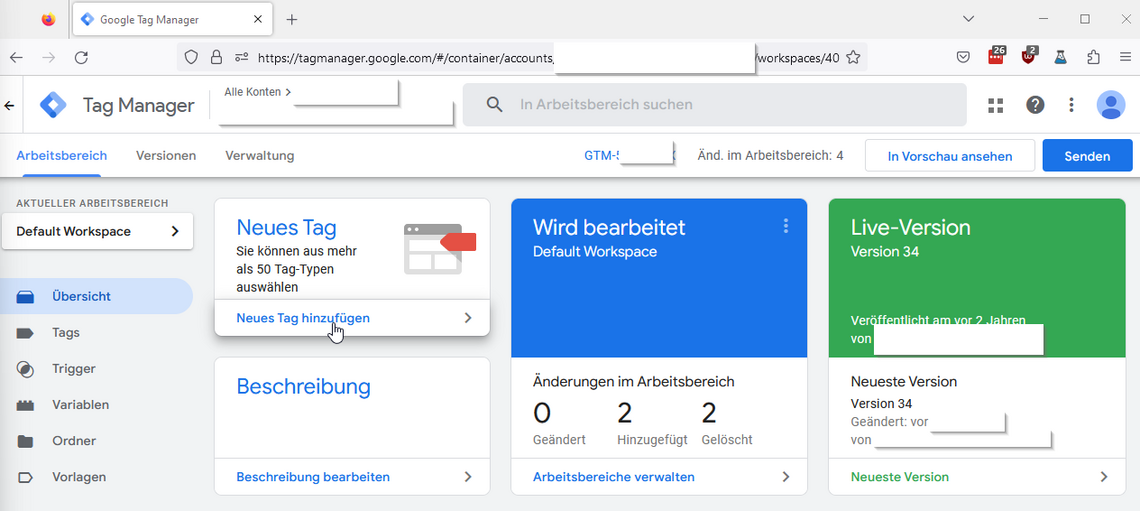Focus the In Arbeitsbereich suchen search field
The image size is (1140, 511).
click(x=714, y=105)
